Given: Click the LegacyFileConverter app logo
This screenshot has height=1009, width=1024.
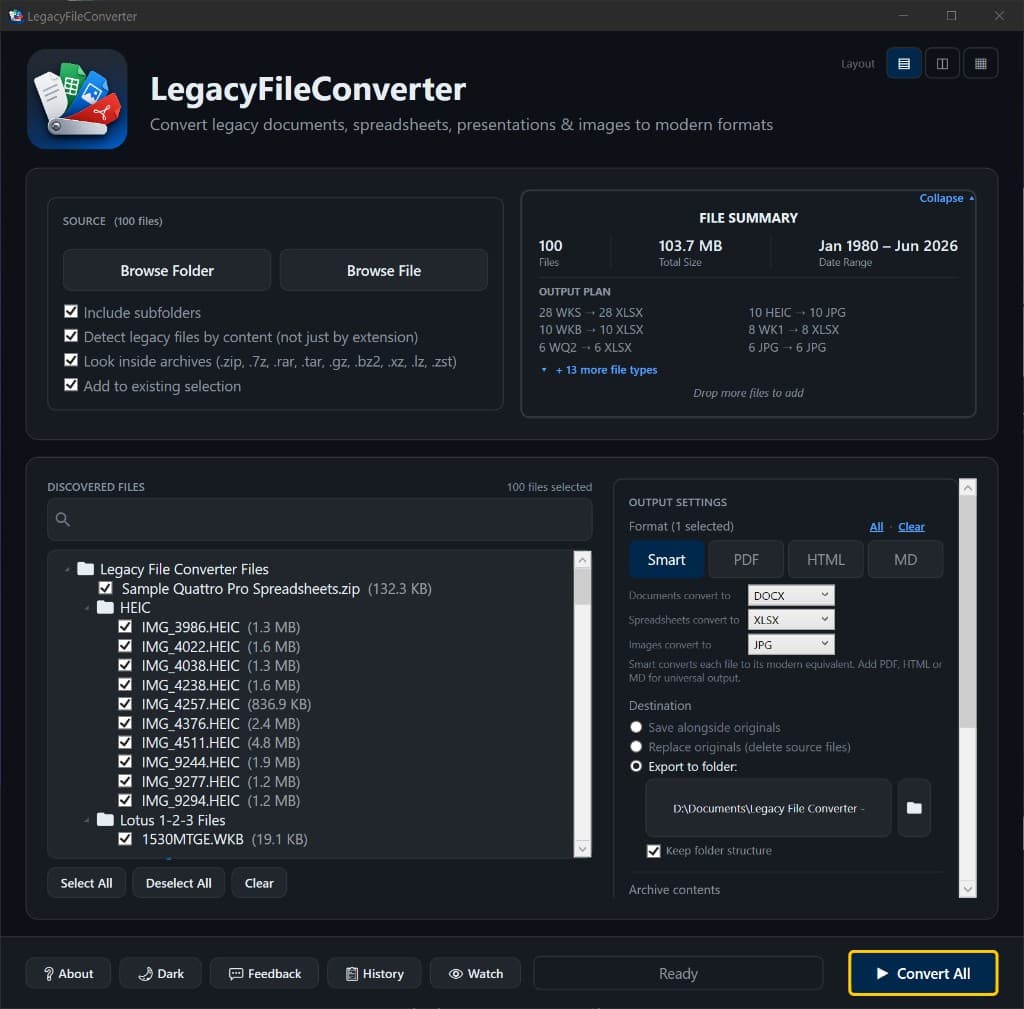Looking at the screenshot, I should click(x=77, y=99).
